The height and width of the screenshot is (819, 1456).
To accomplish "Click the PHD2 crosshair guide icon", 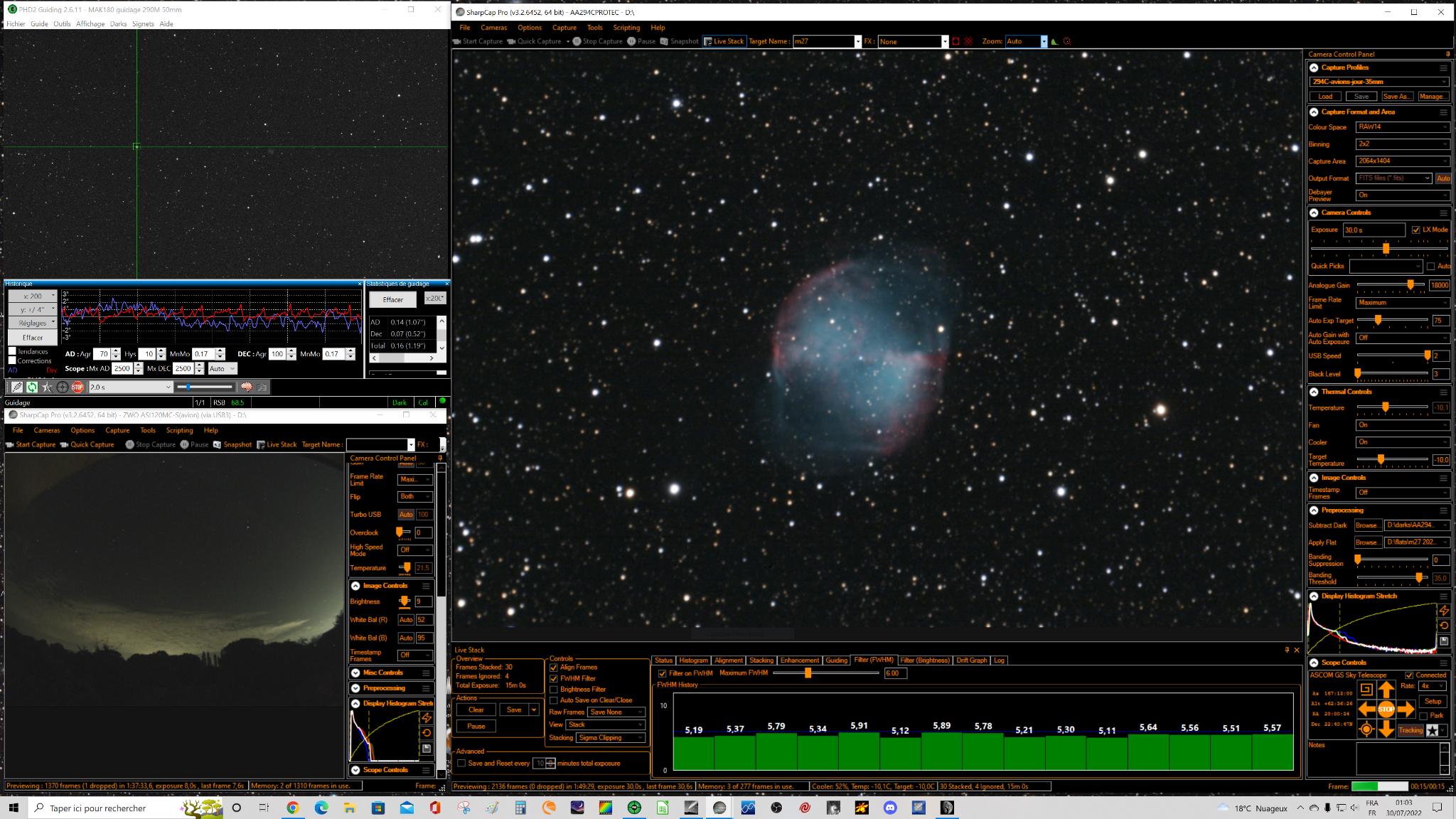I will point(63,387).
